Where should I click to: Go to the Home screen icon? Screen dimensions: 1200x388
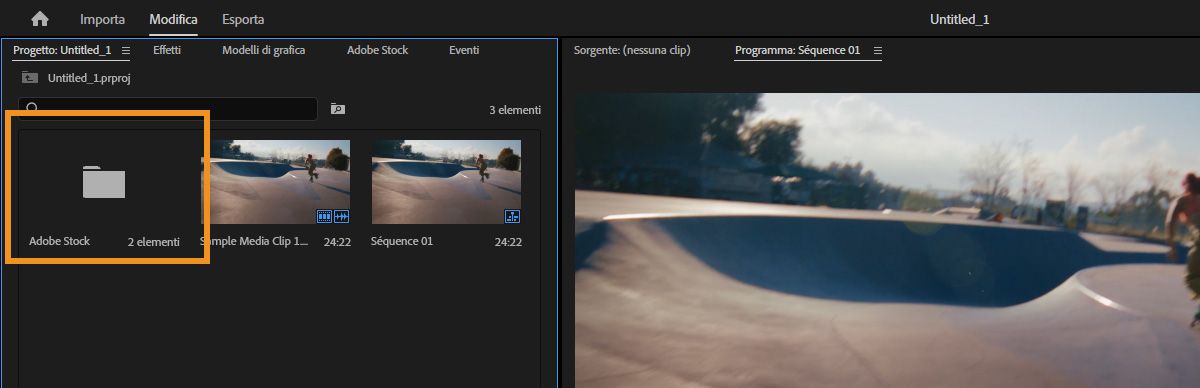[40, 19]
